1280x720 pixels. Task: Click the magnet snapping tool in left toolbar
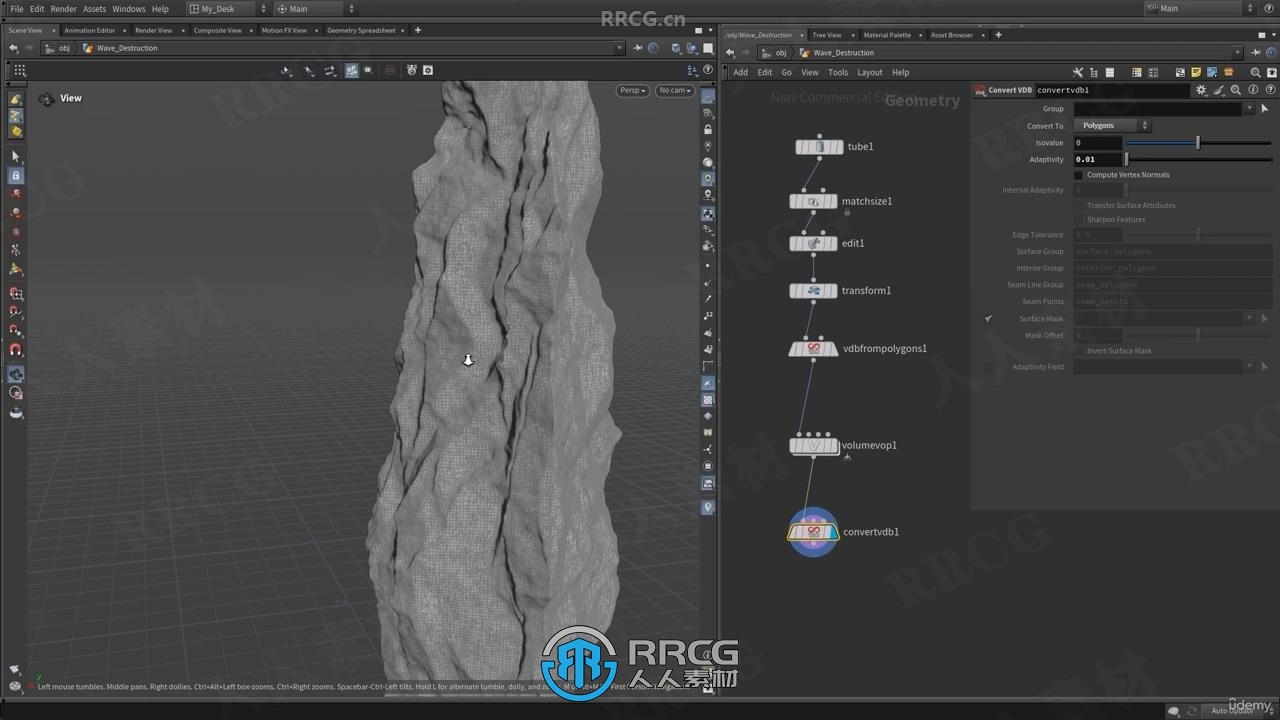(x=15, y=350)
